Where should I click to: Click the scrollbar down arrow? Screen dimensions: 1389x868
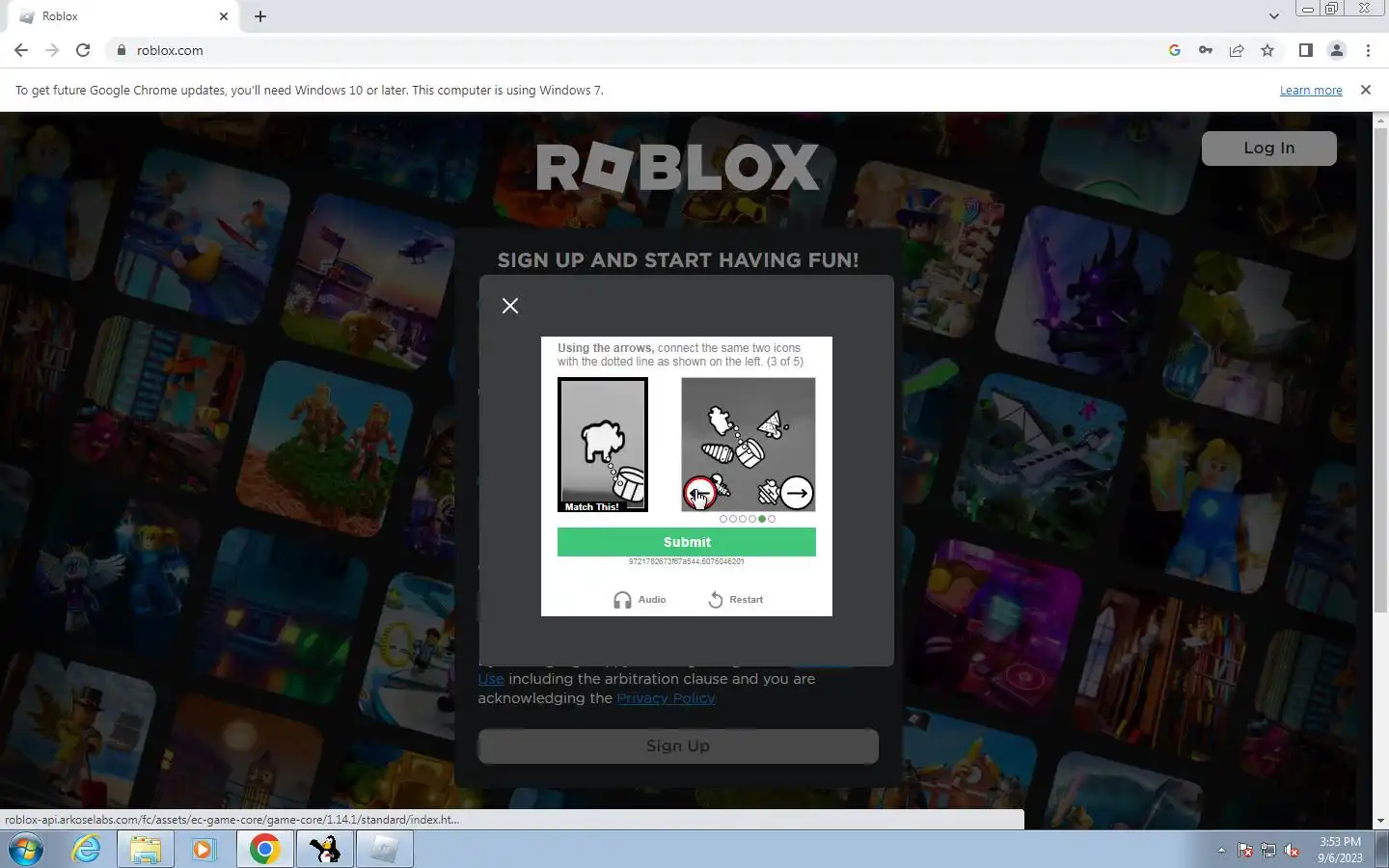pos(1380,821)
